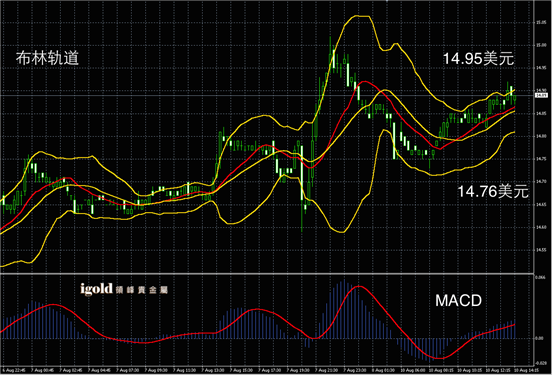552x375 pixels.
Task: Click the 14.60 price axis label
Action: (541, 227)
